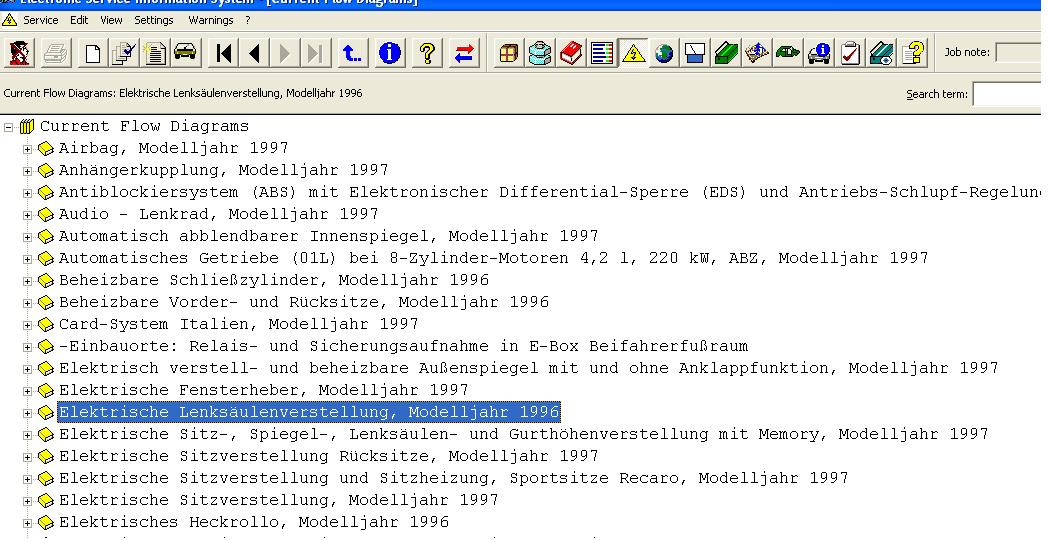Click the blank new document icon
Screen dimensions: 1049x540
pyautogui.click(x=92, y=53)
